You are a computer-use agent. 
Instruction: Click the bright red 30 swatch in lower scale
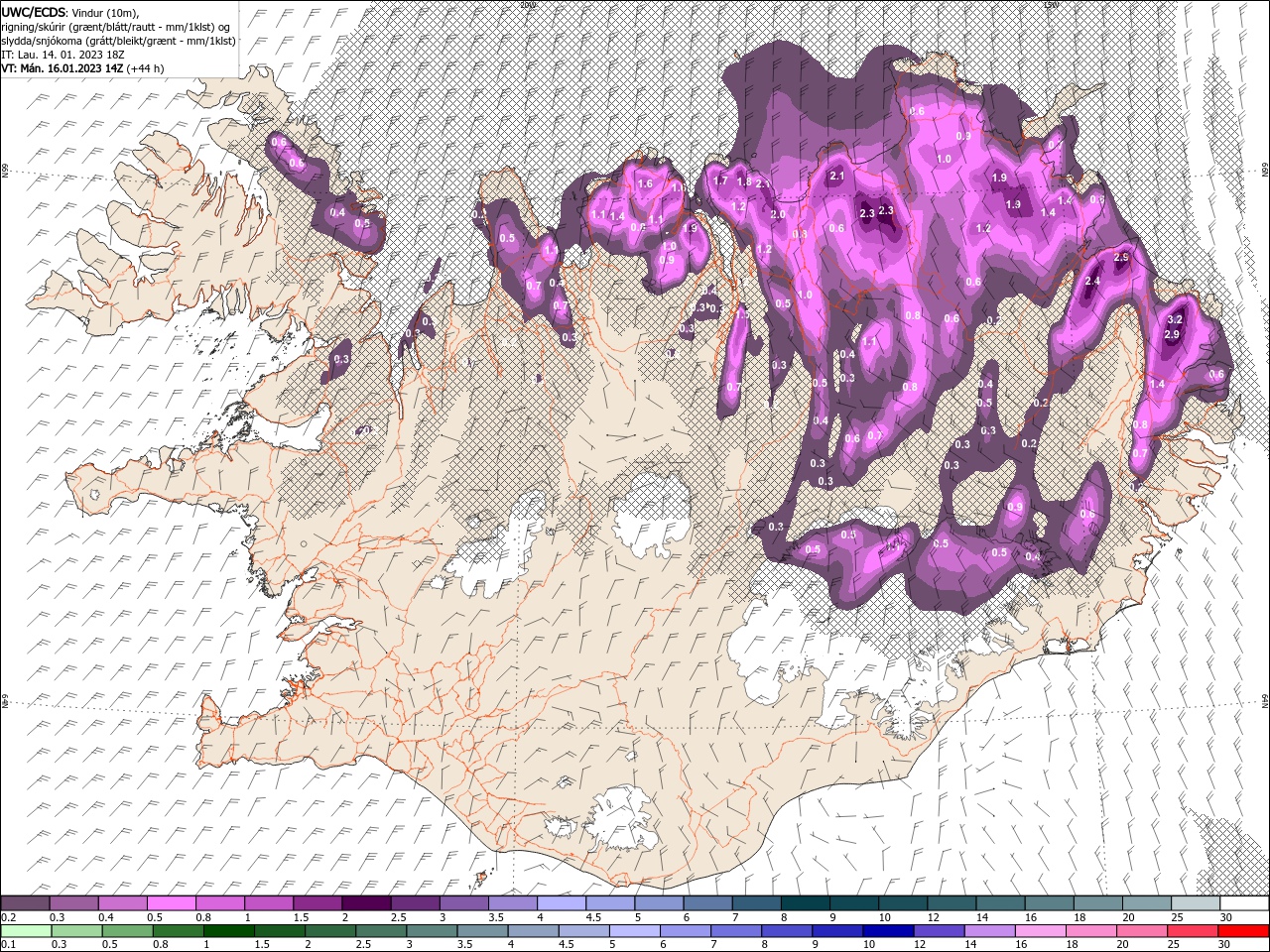point(1242,931)
